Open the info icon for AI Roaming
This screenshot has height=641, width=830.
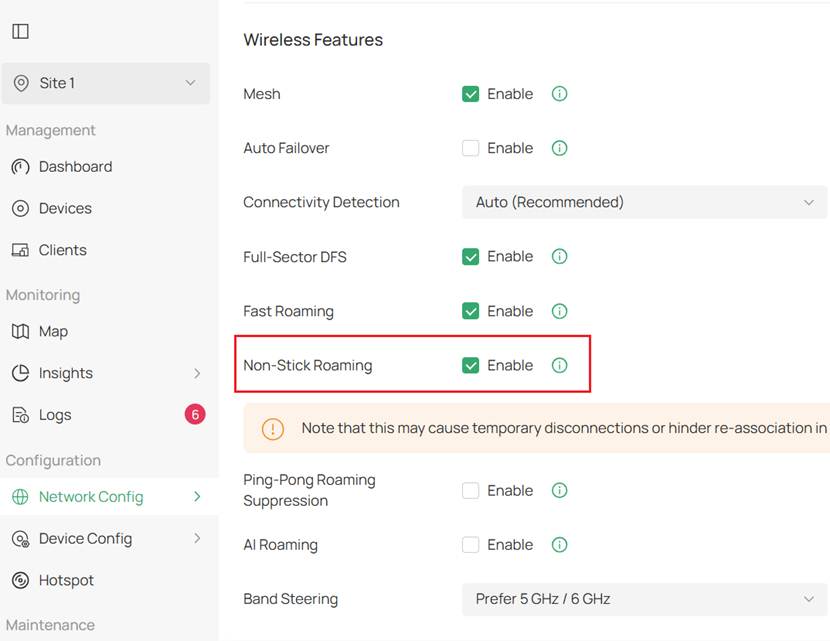[x=560, y=545]
